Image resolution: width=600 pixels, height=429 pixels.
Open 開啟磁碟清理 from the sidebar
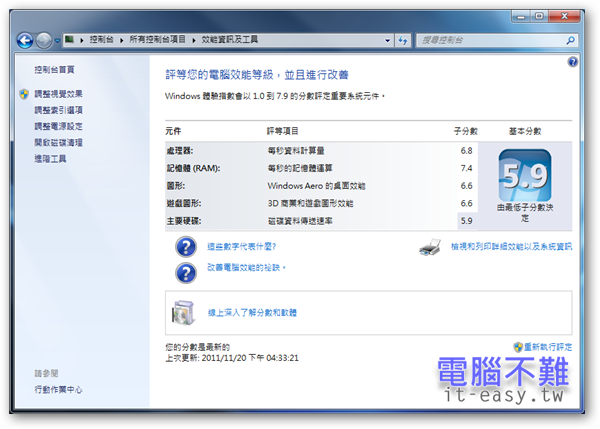click(x=58, y=142)
